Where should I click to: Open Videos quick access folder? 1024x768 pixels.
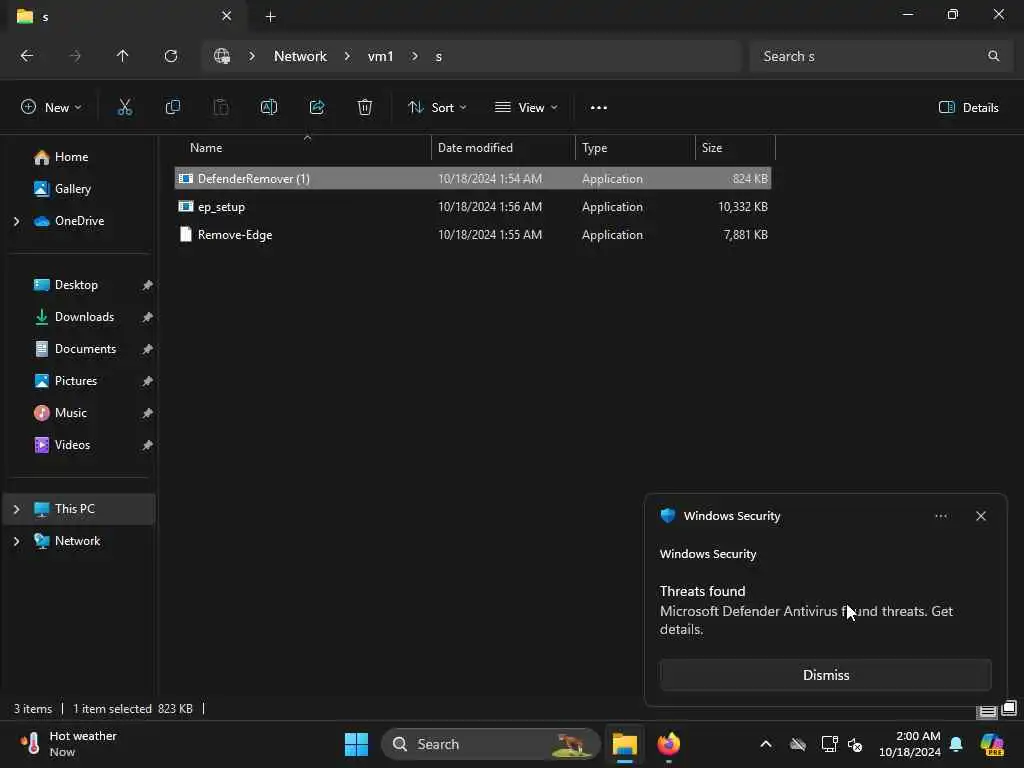pyautogui.click(x=80, y=445)
